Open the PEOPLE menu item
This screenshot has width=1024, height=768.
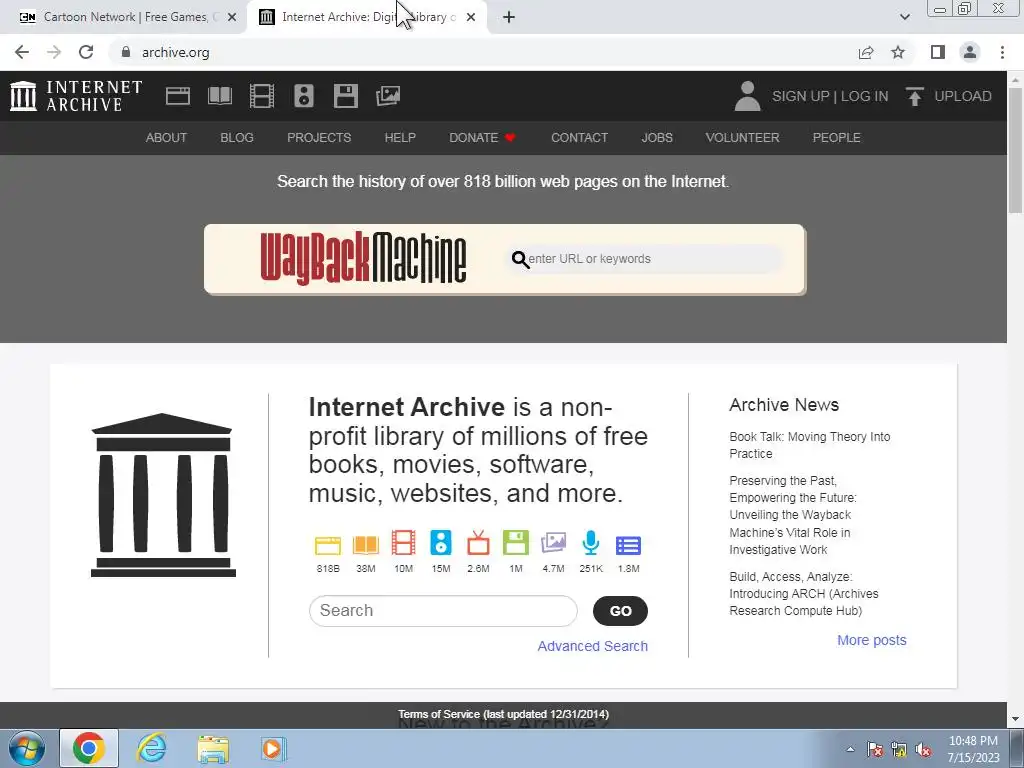(836, 138)
